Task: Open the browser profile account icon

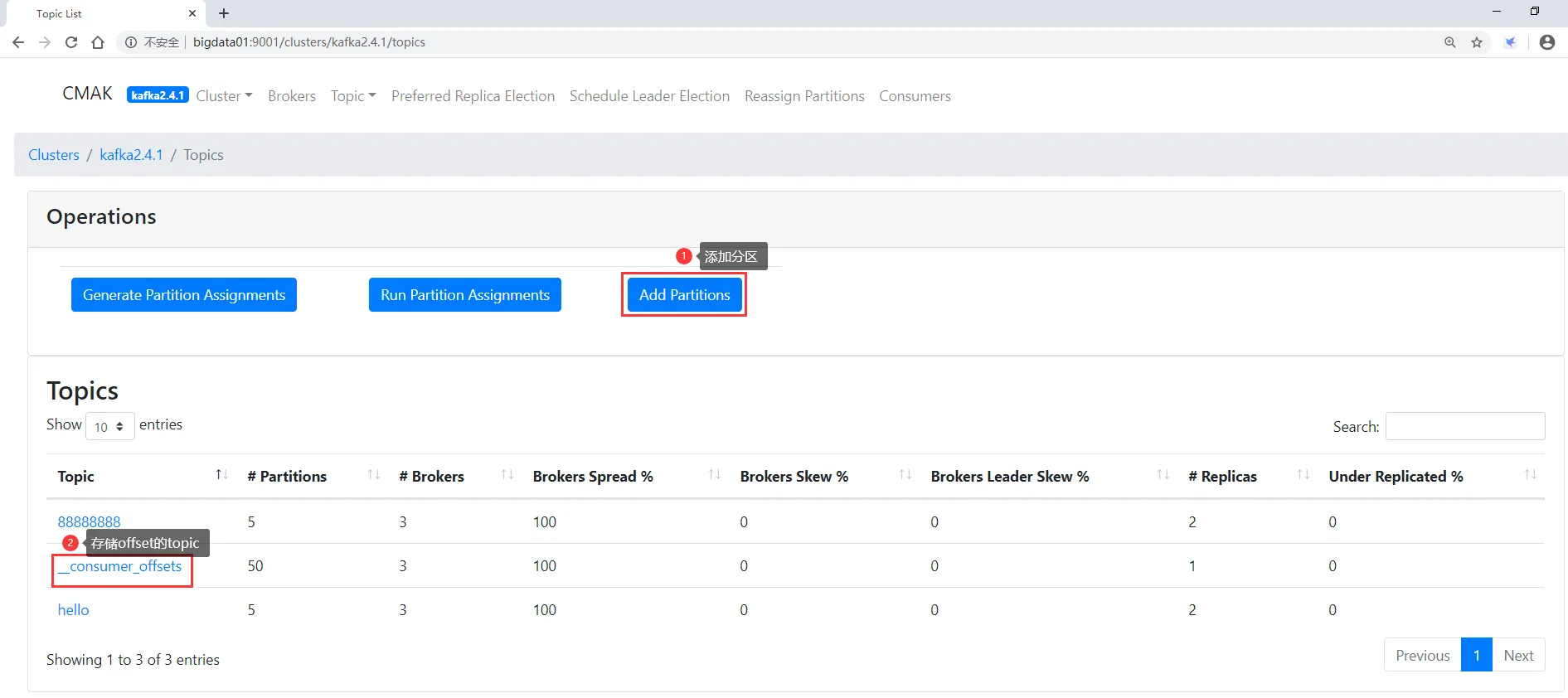Action: pos(1547,42)
